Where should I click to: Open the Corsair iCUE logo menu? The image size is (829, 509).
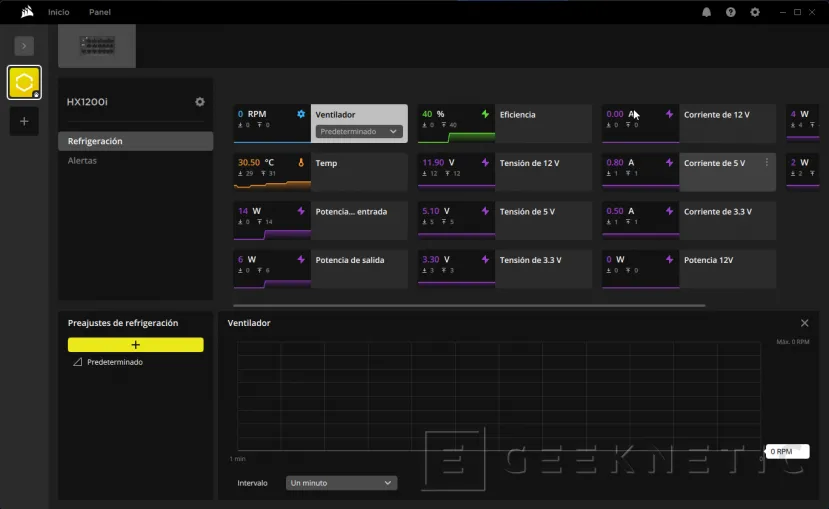pos(27,12)
